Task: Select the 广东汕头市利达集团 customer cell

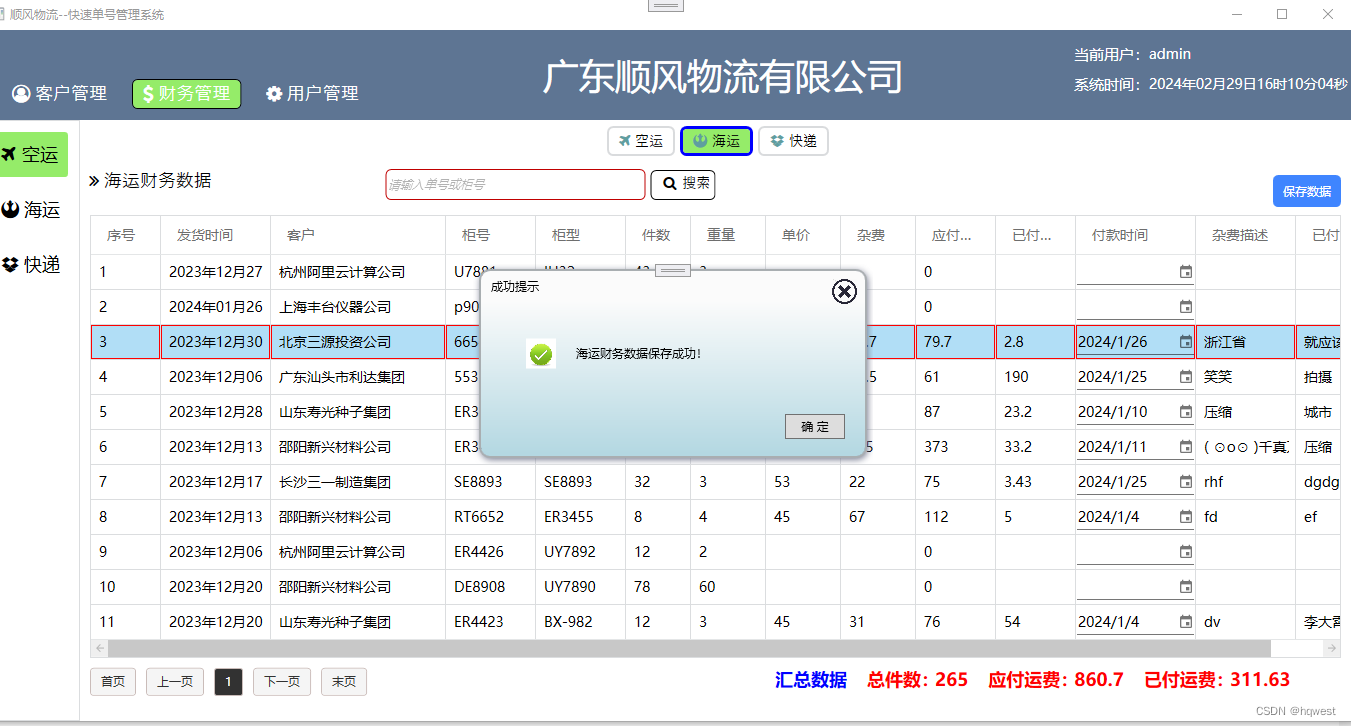Action: [358, 377]
